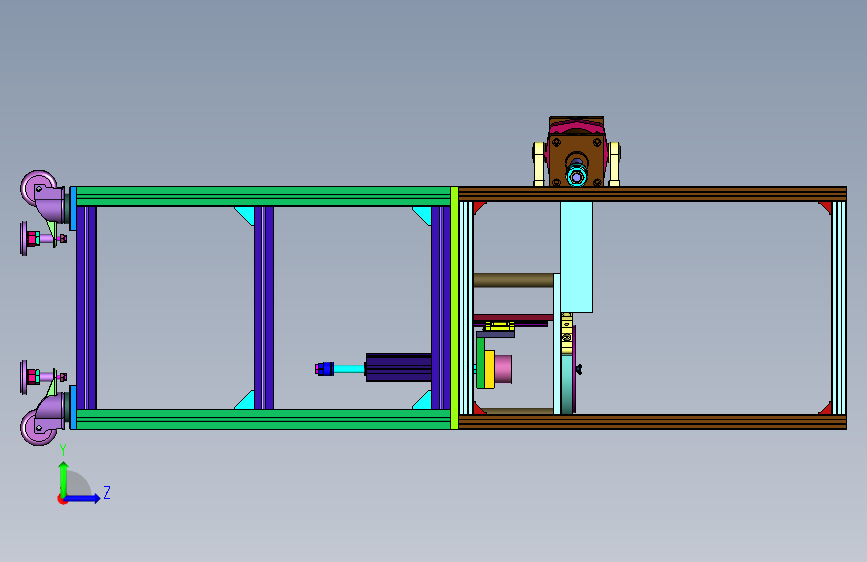Select the top-right red corner bracket
The height and width of the screenshot is (562, 867).
(826, 206)
